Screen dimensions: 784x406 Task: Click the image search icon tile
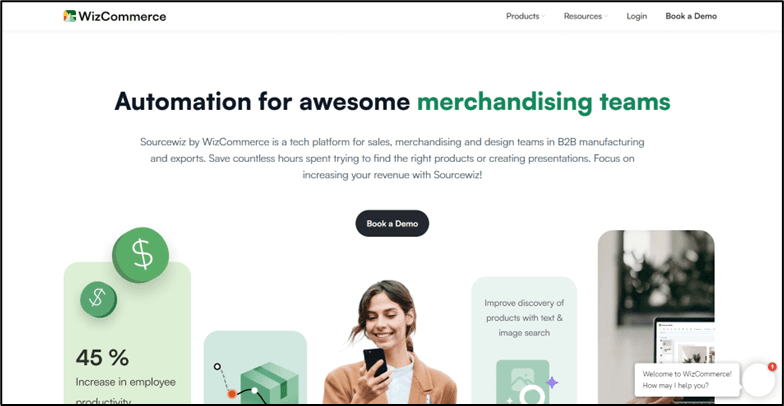click(x=522, y=382)
